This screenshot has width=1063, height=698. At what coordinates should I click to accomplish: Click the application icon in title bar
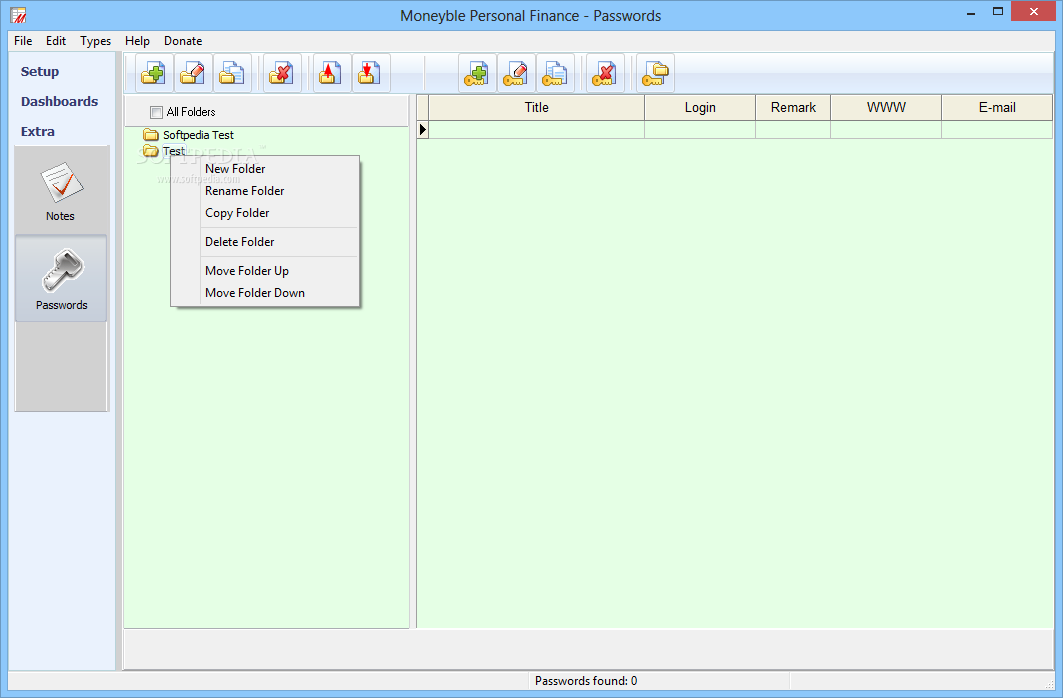[x=18, y=15]
